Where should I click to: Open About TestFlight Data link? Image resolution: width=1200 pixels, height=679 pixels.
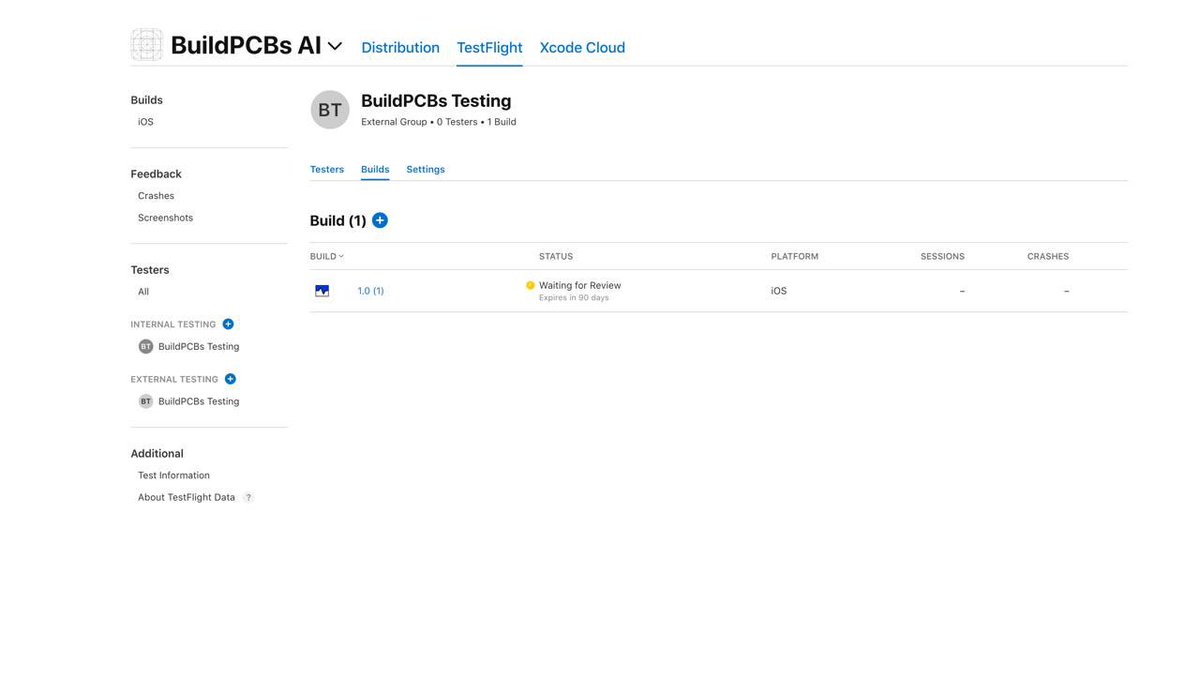tap(187, 498)
